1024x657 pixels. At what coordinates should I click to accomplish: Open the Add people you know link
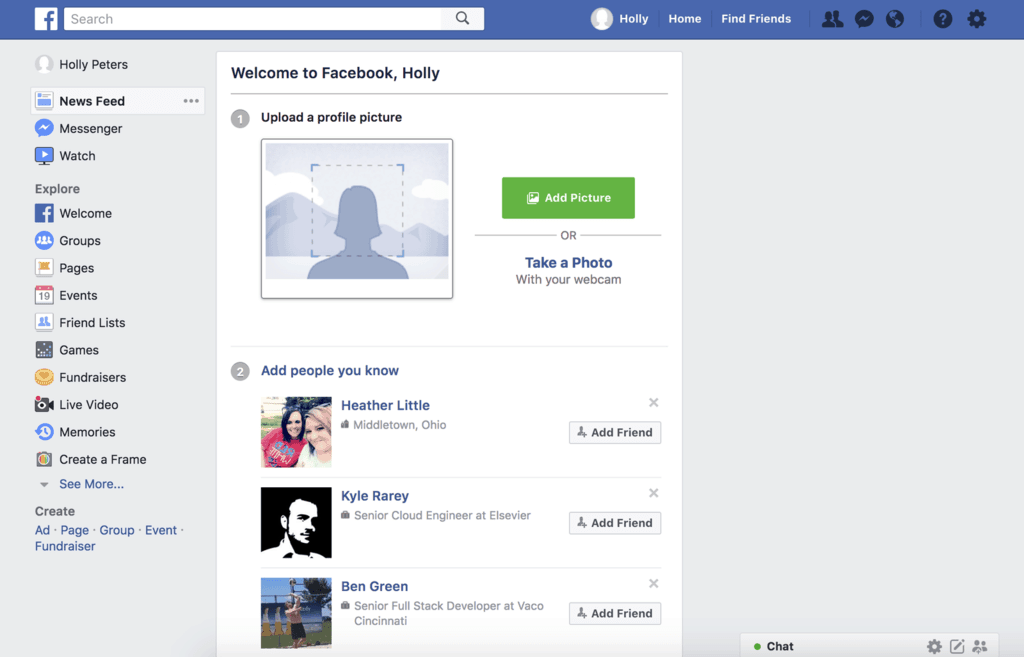point(330,370)
